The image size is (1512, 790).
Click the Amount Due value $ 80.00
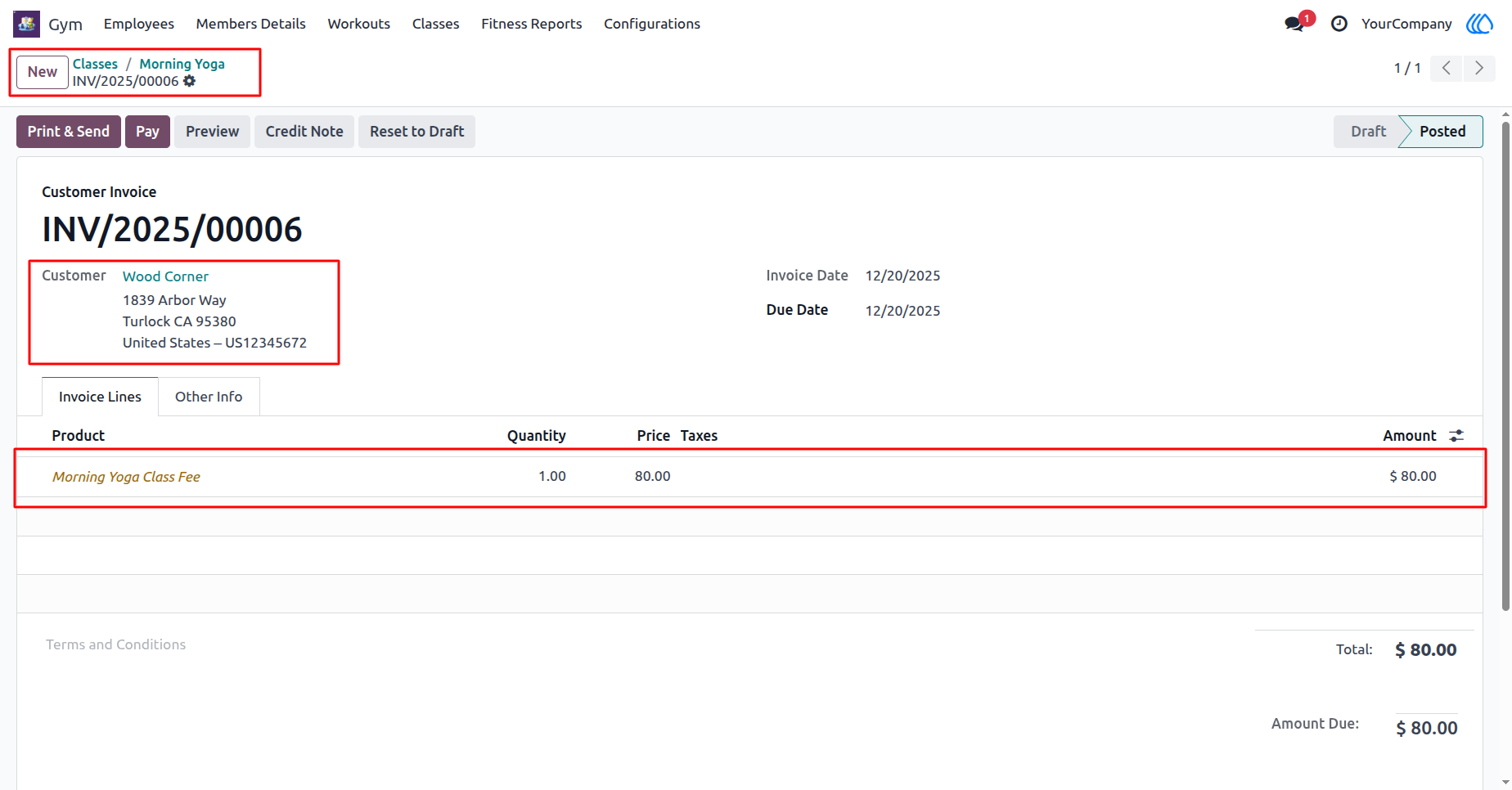click(1427, 728)
